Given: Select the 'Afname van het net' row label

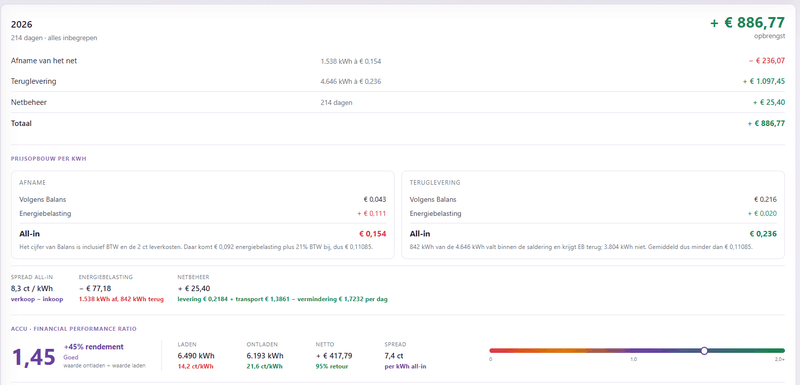Looking at the screenshot, I should [44, 61].
